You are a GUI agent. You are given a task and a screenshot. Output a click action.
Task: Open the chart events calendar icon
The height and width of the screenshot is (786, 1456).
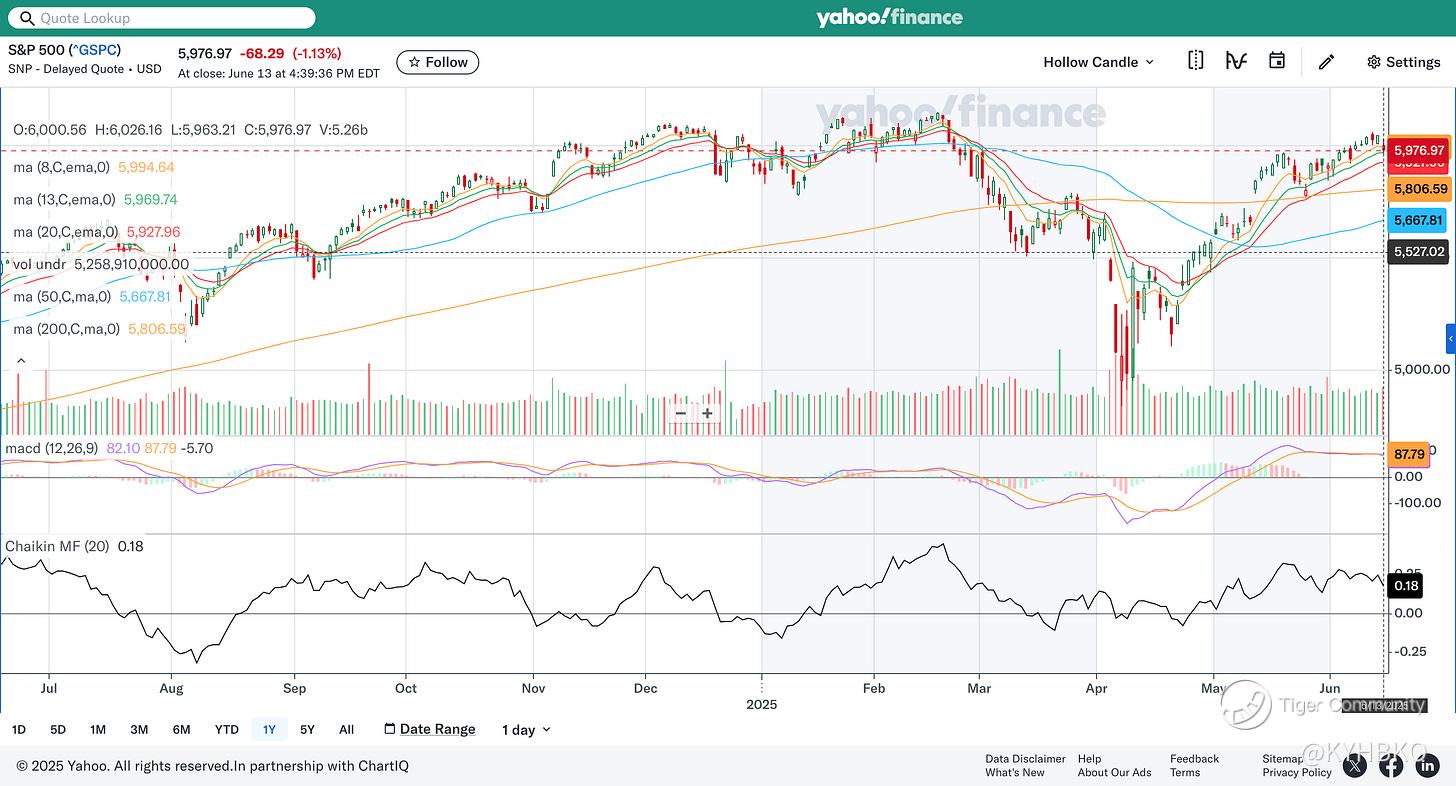(1277, 61)
